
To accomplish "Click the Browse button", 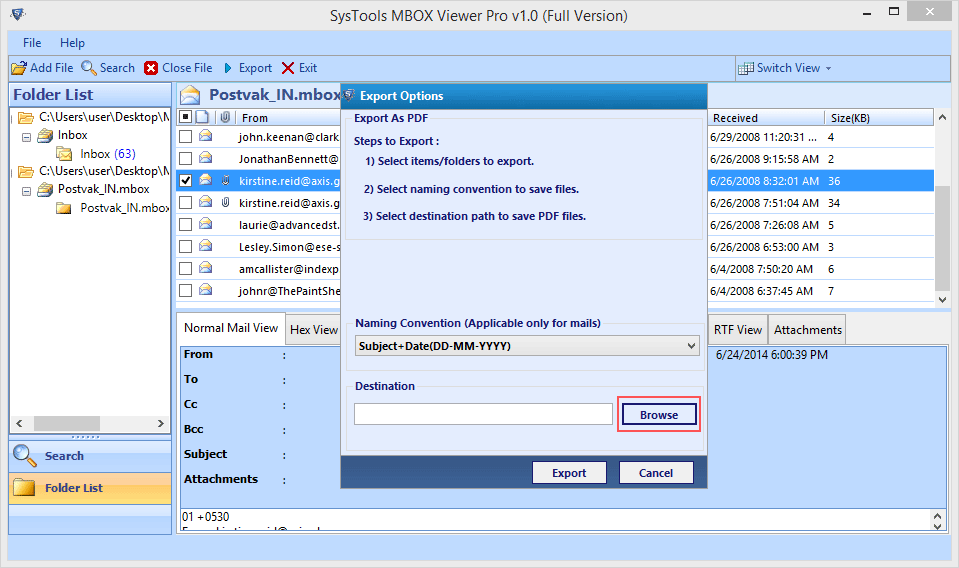I will coord(659,415).
